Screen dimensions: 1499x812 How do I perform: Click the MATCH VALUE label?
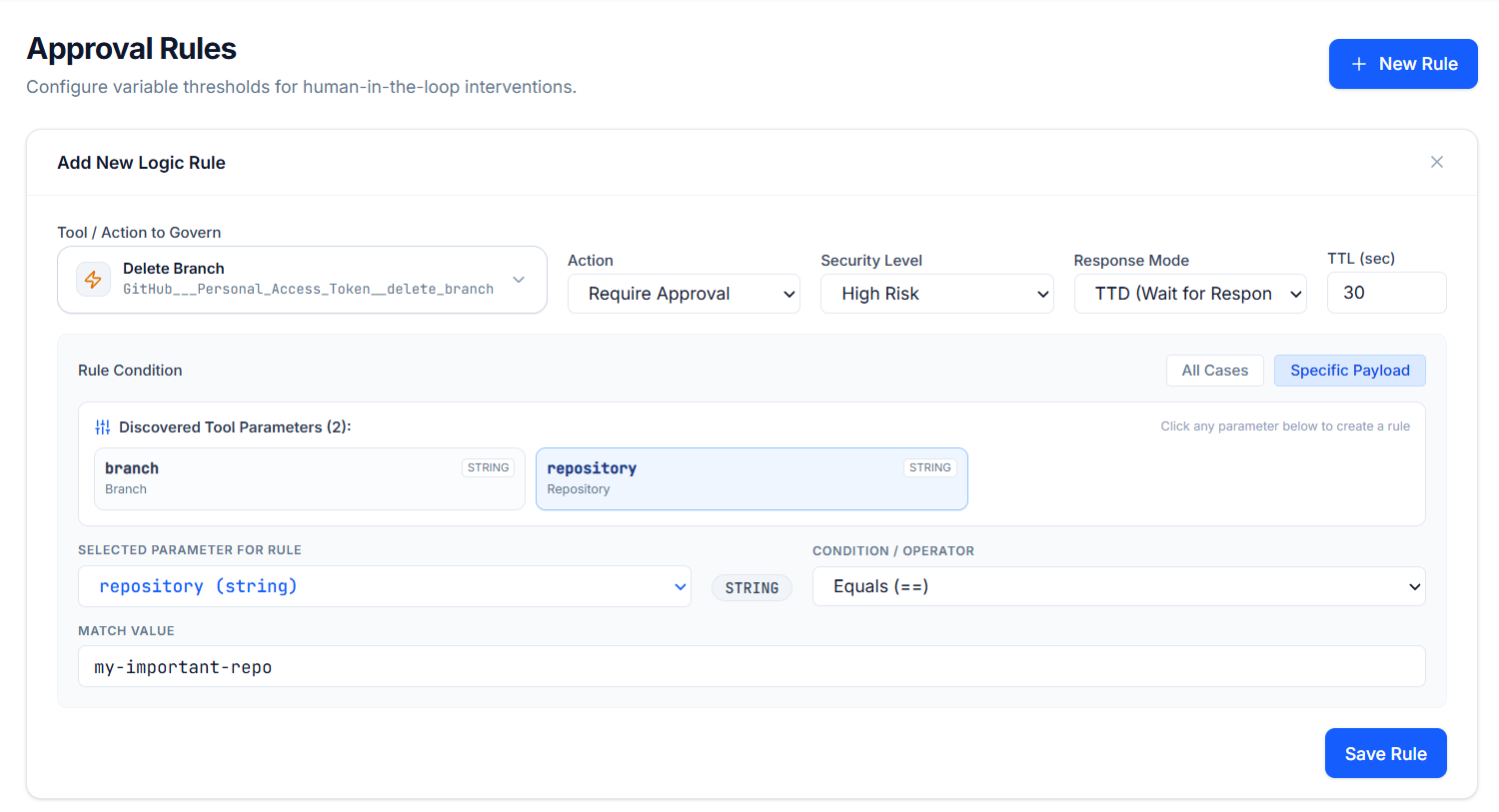point(126,631)
